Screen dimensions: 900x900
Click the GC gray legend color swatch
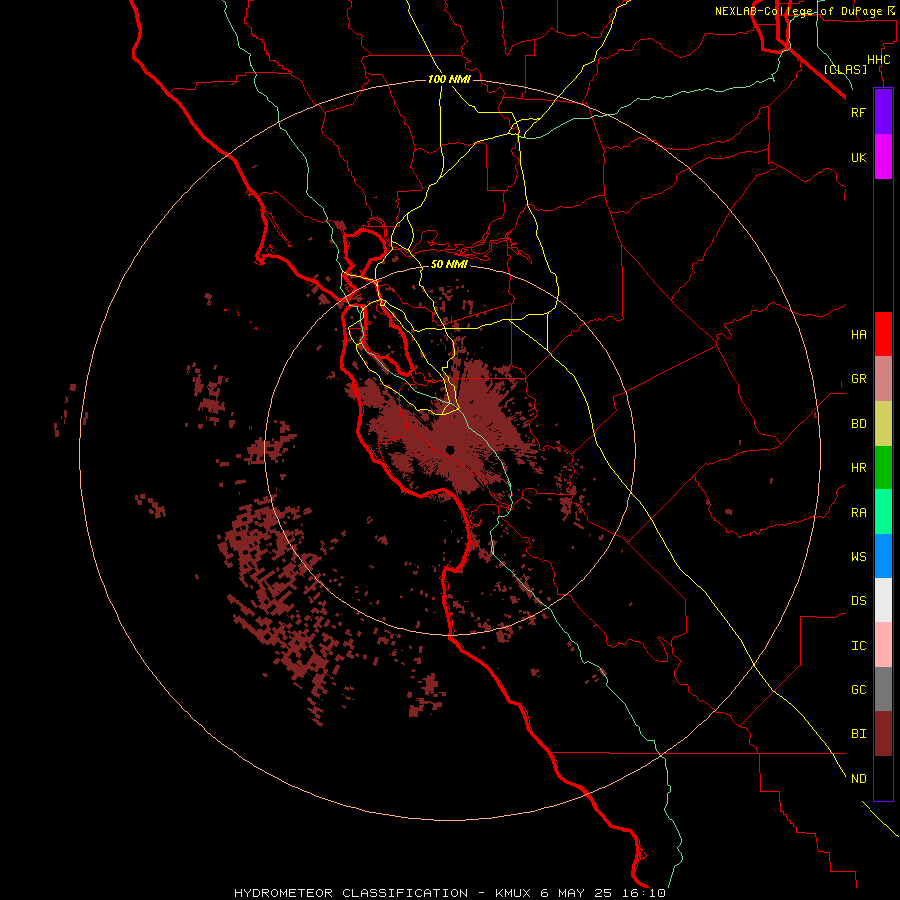pos(883,689)
